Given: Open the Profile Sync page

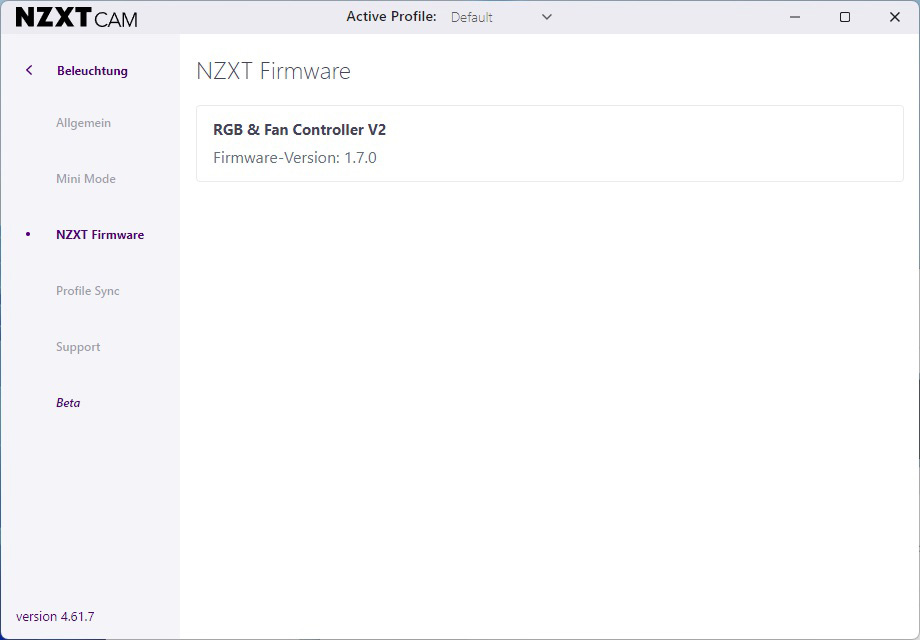Looking at the screenshot, I should 87,291.
